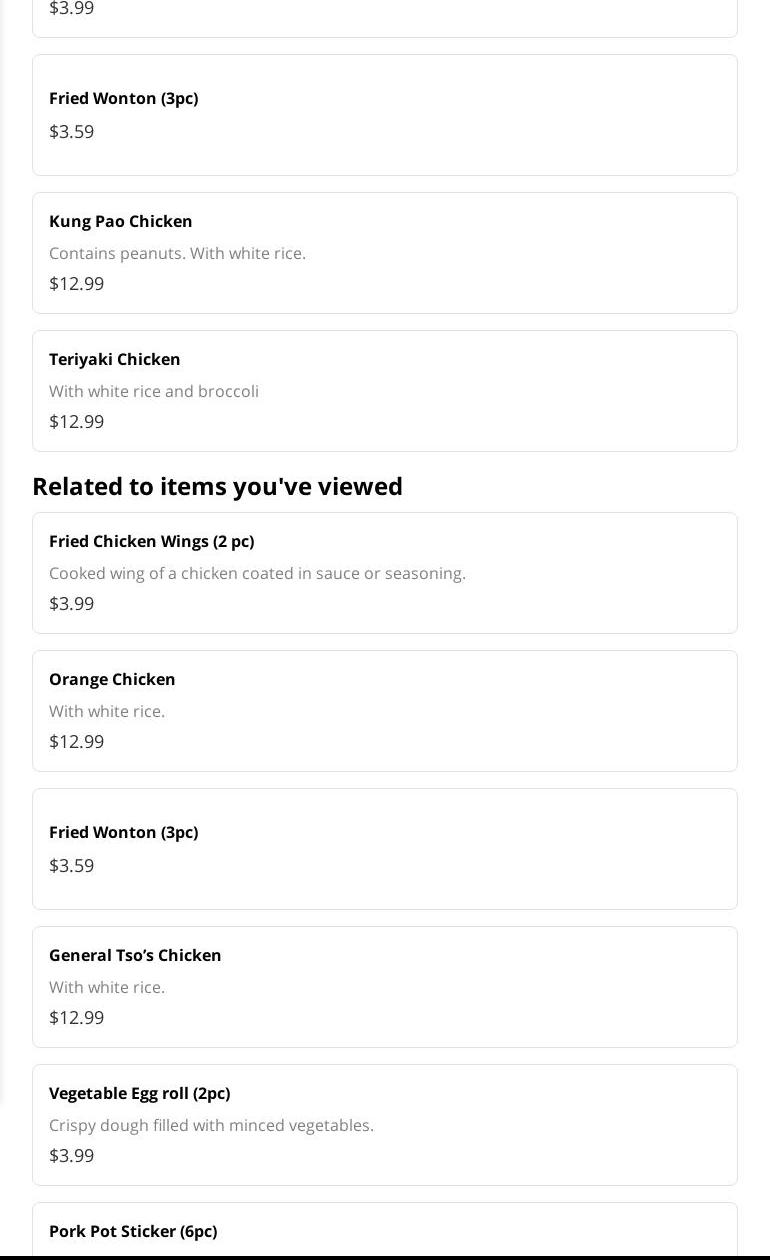770x1260 pixels.
Task: Open Fried Chicken Wings (2 pc) item
Action: [x=152, y=541]
